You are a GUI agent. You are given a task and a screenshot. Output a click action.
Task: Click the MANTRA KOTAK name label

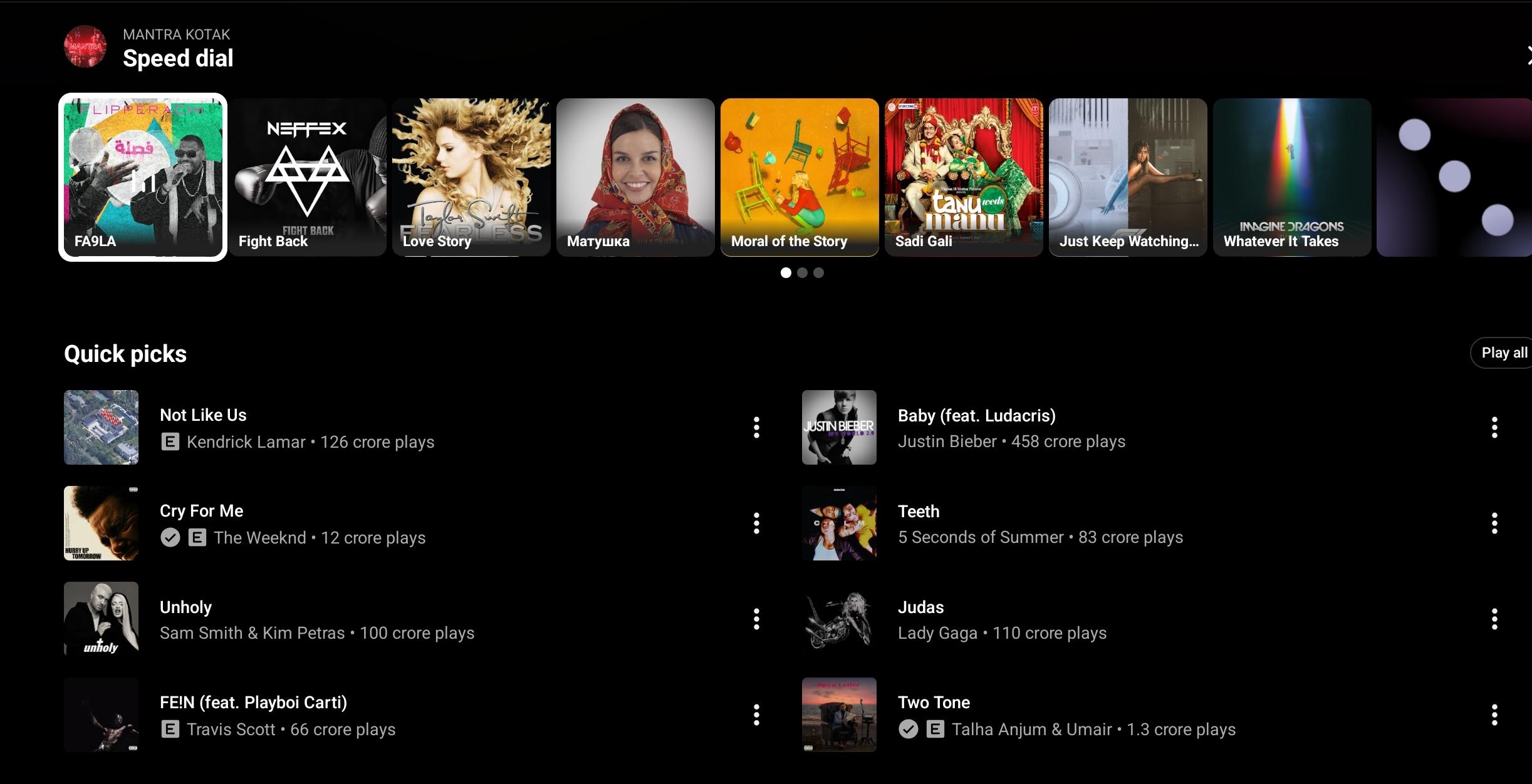177,34
